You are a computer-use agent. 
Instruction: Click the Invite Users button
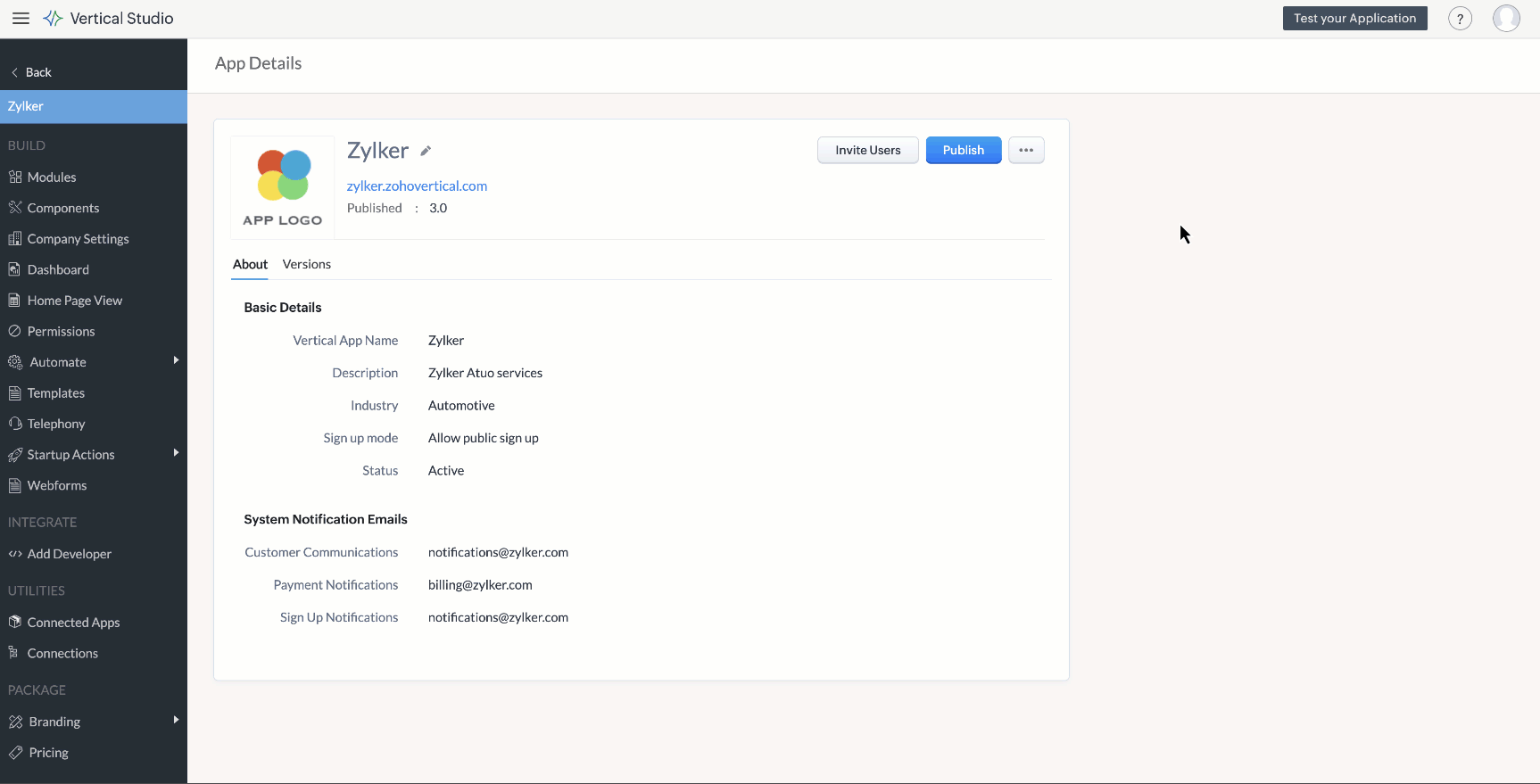(868, 150)
